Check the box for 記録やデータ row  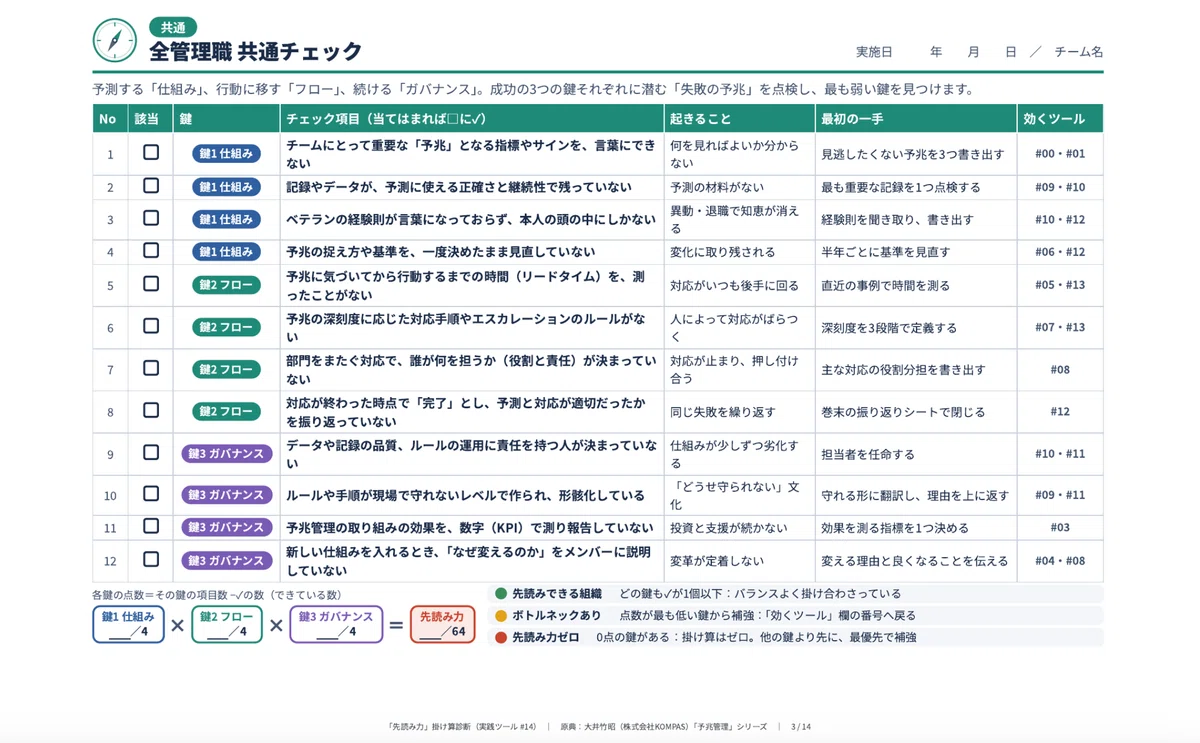(x=151, y=186)
